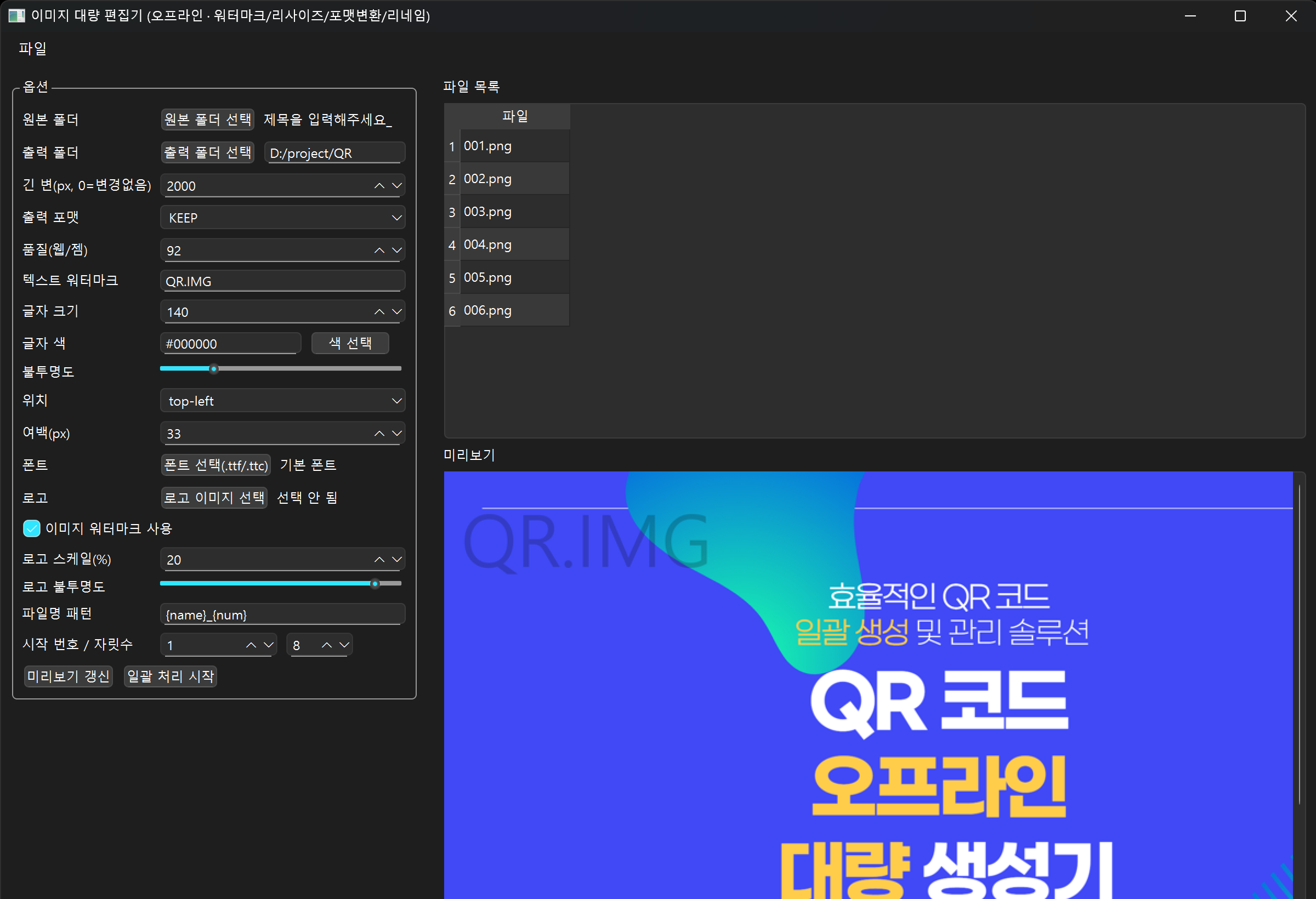Image resolution: width=1316 pixels, height=899 pixels.
Task: Decrease the start number value
Action: [269, 645]
